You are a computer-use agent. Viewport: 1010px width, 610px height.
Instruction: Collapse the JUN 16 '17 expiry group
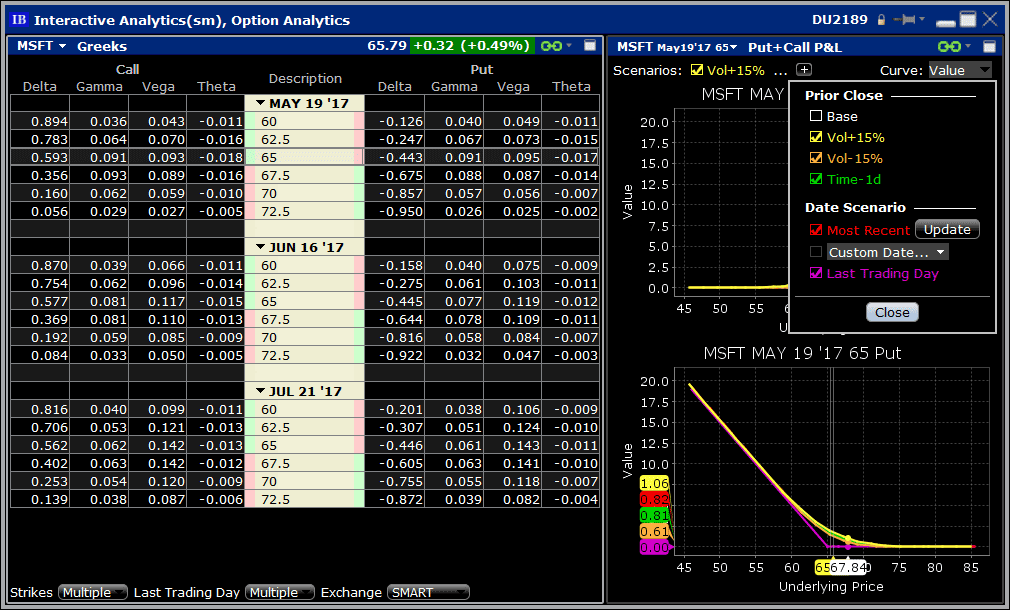click(260, 247)
